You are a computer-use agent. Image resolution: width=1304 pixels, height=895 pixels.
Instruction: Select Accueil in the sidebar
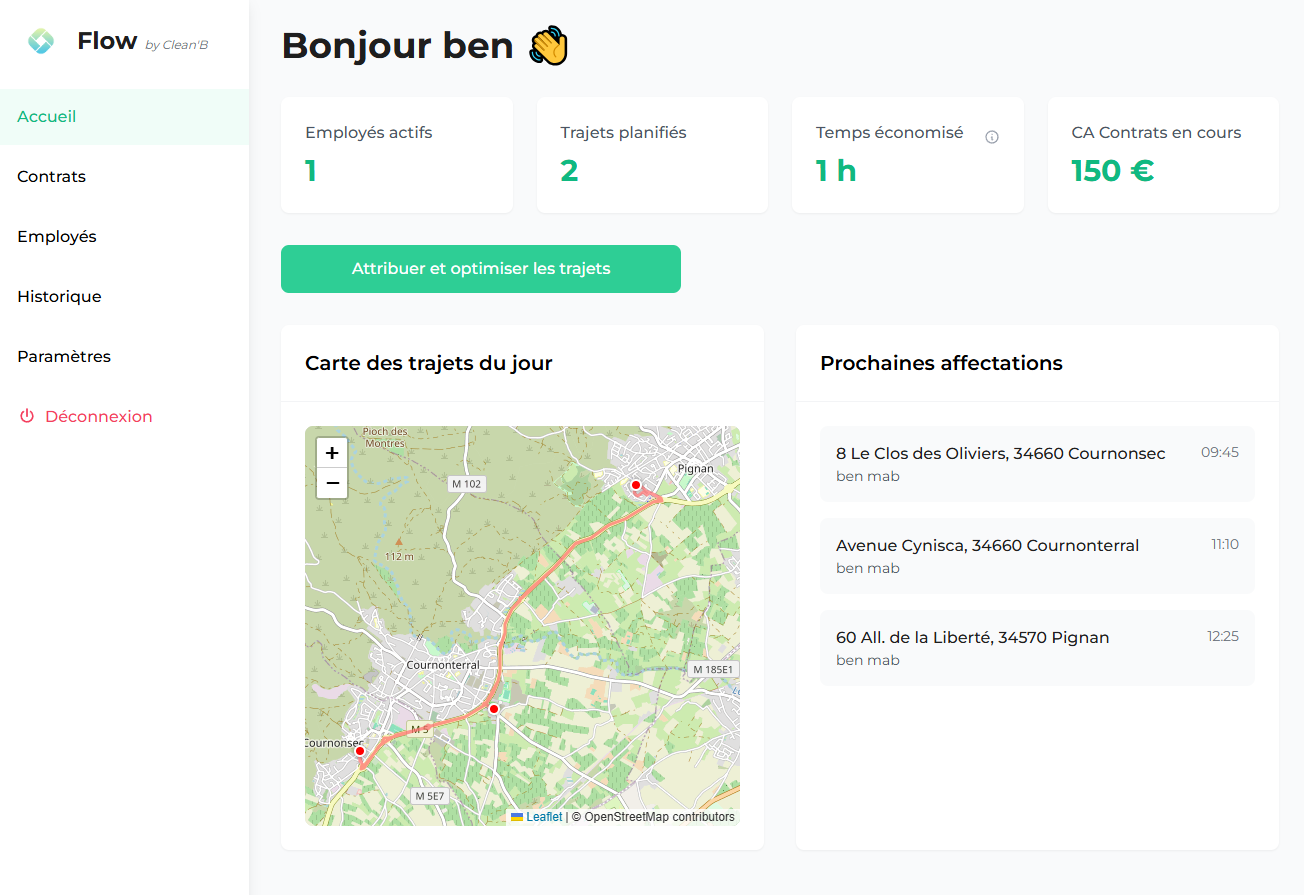(46, 116)
